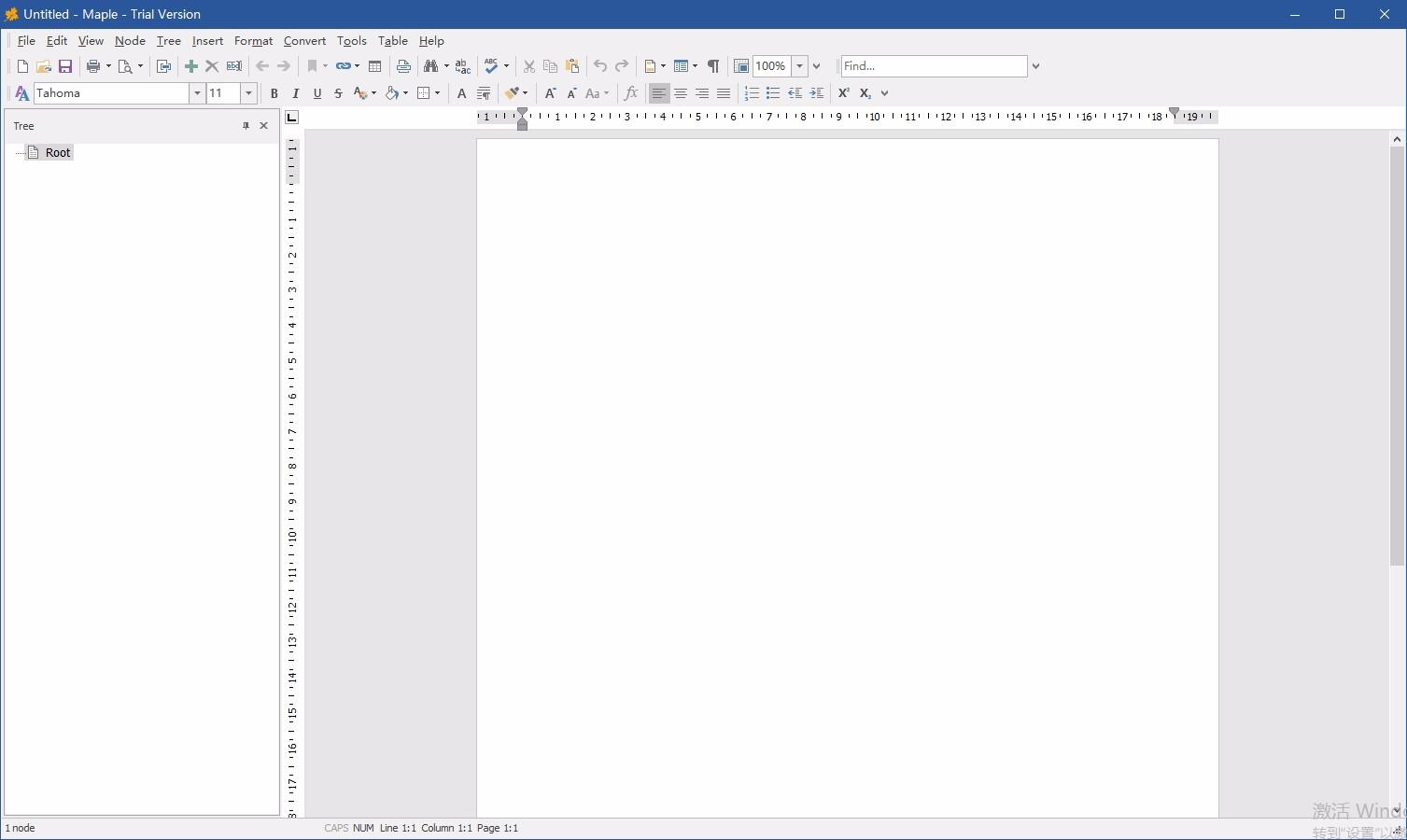The image size is (1407, 840).
Task: Open the Tahoma font name dropdown
Action: click(x=197, y=93)
